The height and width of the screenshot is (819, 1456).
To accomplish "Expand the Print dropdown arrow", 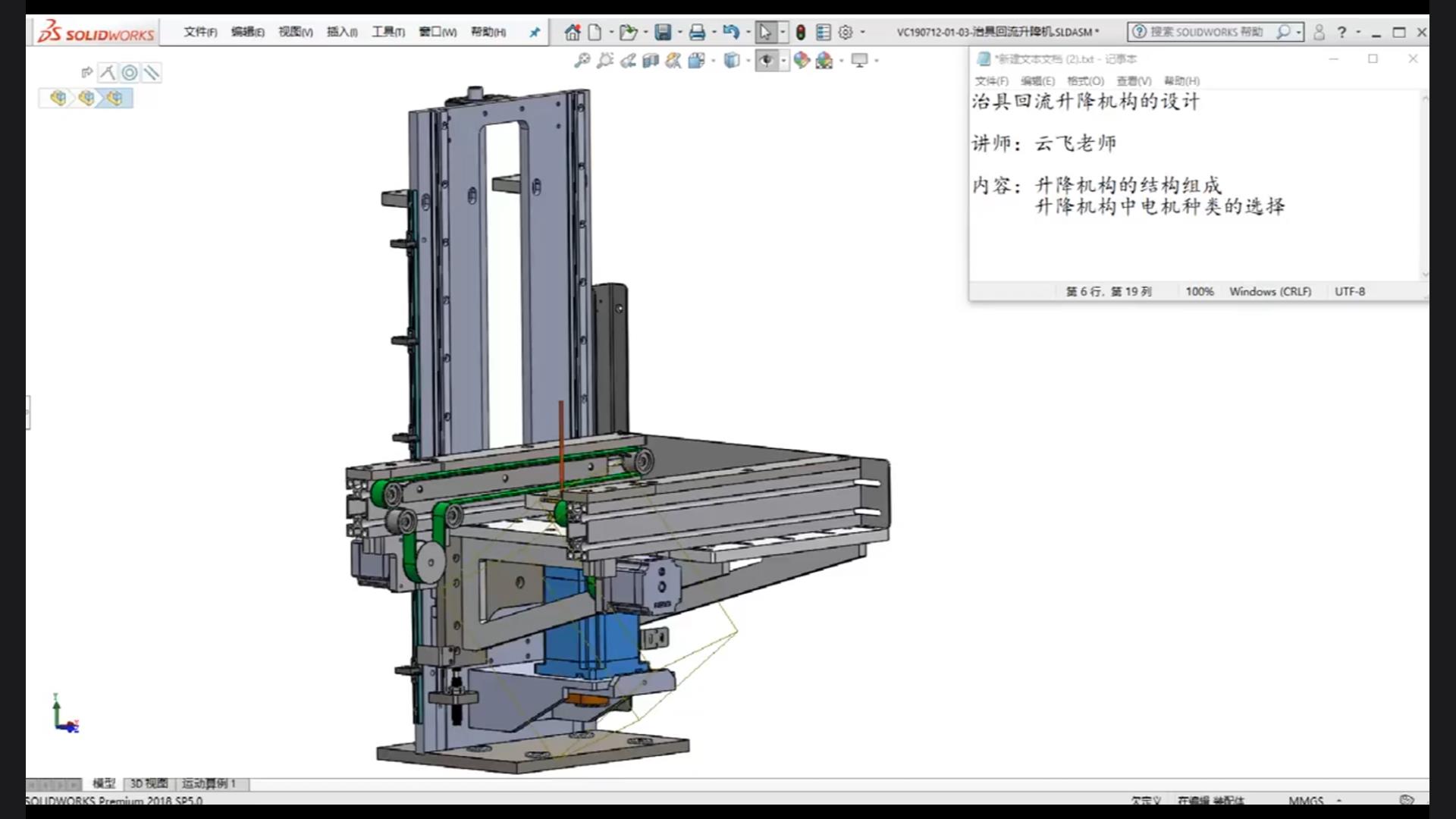I will click(714, 32).
